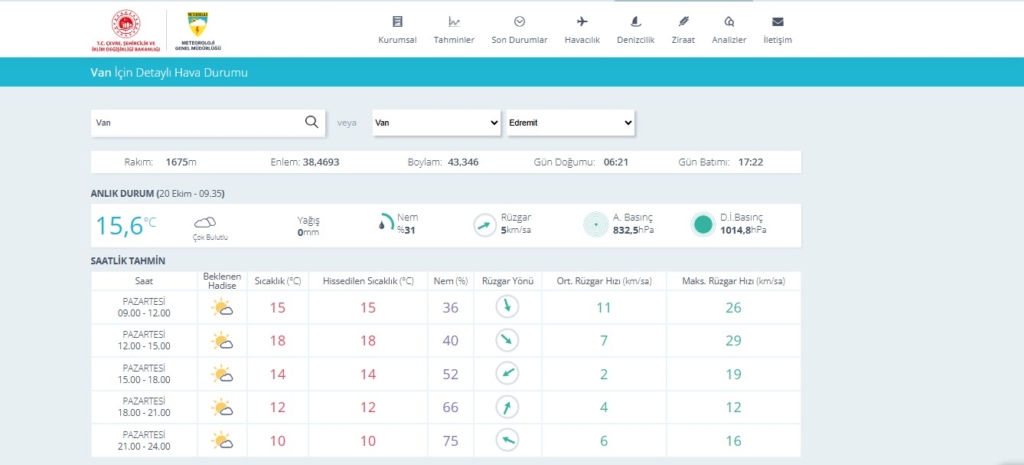The height and width of the screenshot is (465, 1024).
Task: Click the Çok Bulutlu cloud icon
Action: coord(205,222)
